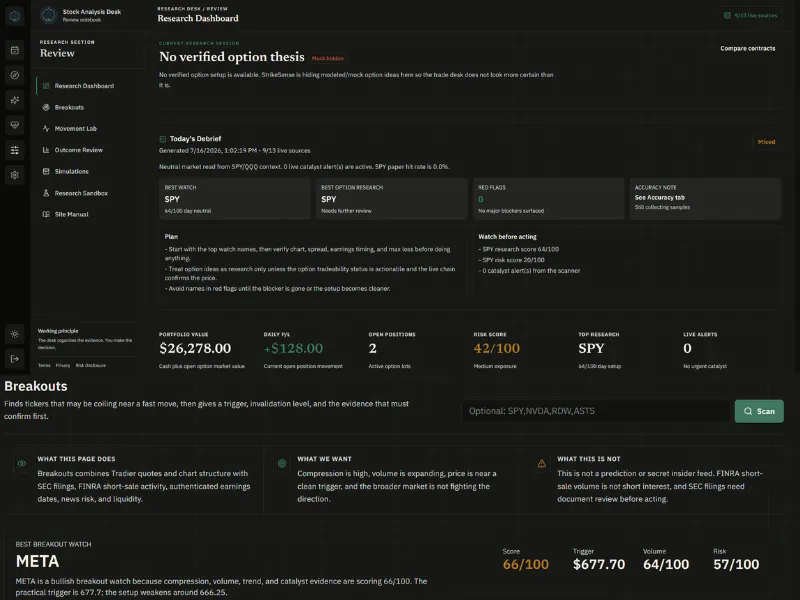This screenshot has height=600, width=800.
Task: Click the eye icon by What This Page Does
Action: (x=21, y=463)
